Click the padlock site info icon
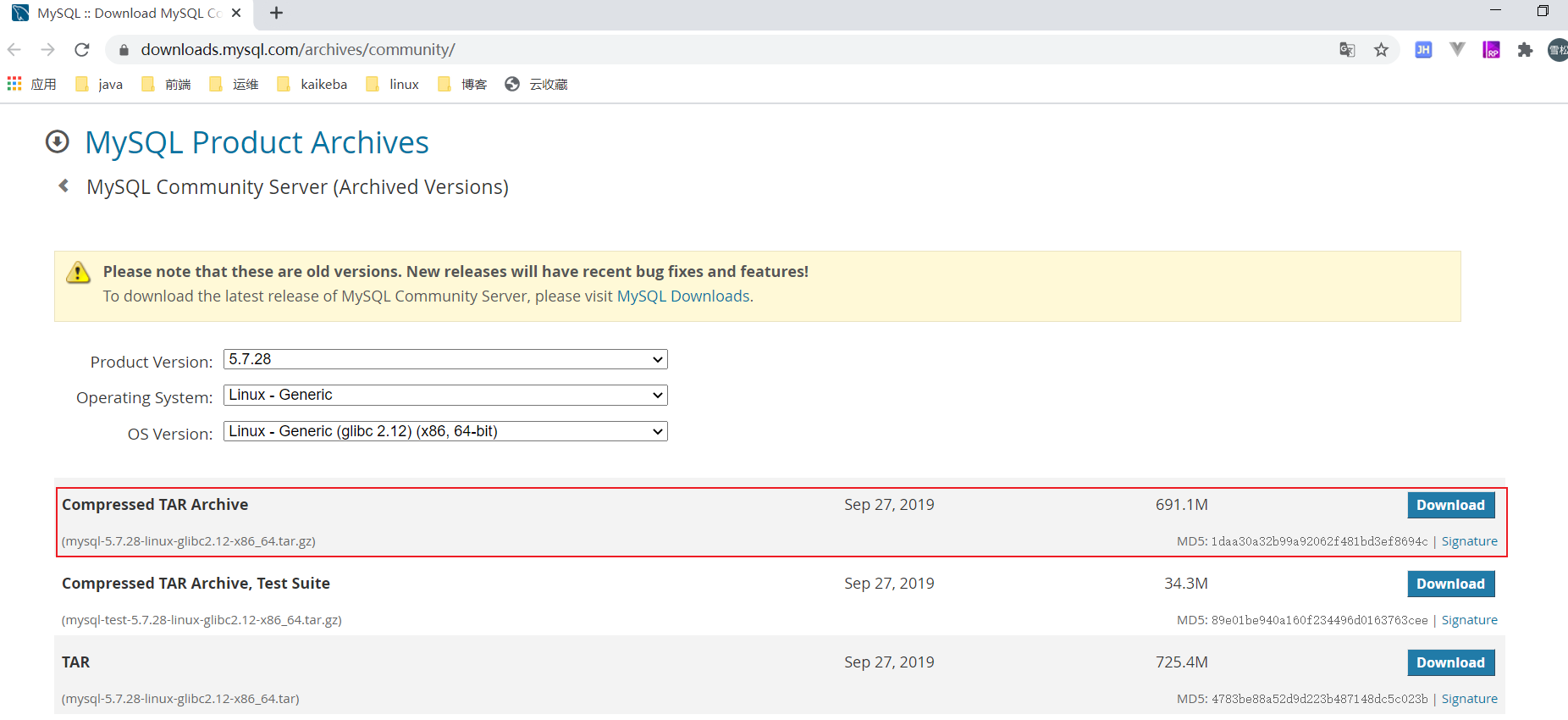This screenshot has width=1568, height=720. [124, 50]
